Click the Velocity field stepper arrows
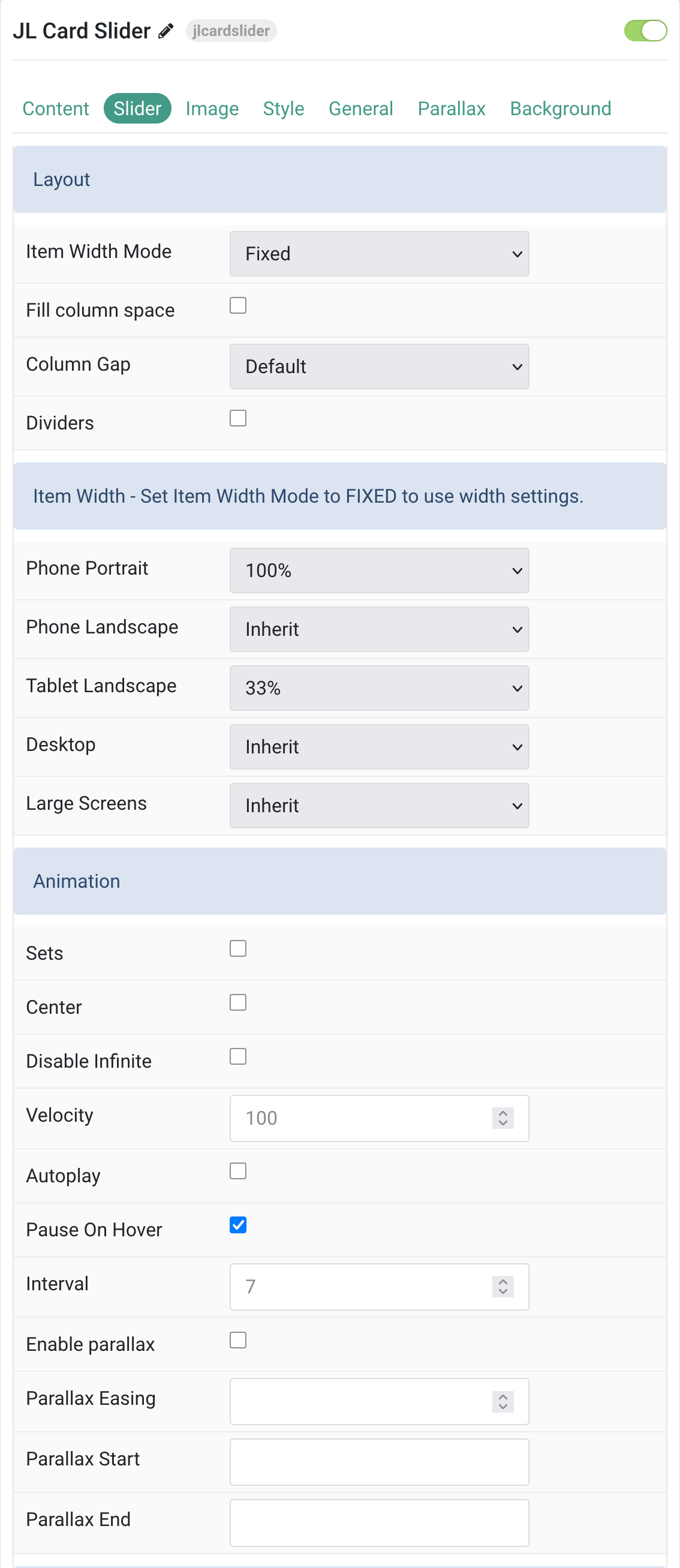 (x=503, y=1118)
